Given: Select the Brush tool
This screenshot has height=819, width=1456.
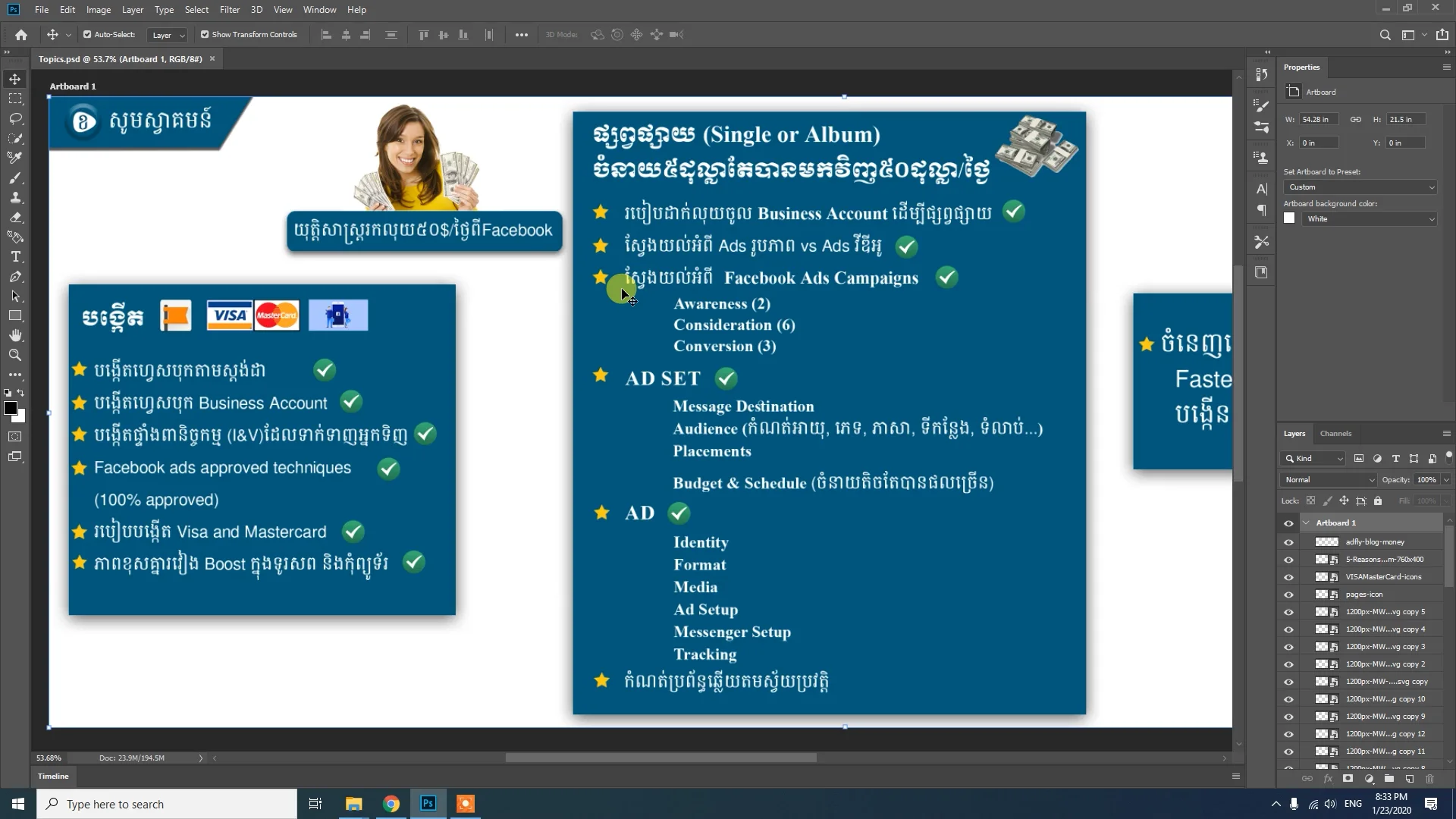Looking at the screenshot, I should pyautogui.click(x=15, y=177).
